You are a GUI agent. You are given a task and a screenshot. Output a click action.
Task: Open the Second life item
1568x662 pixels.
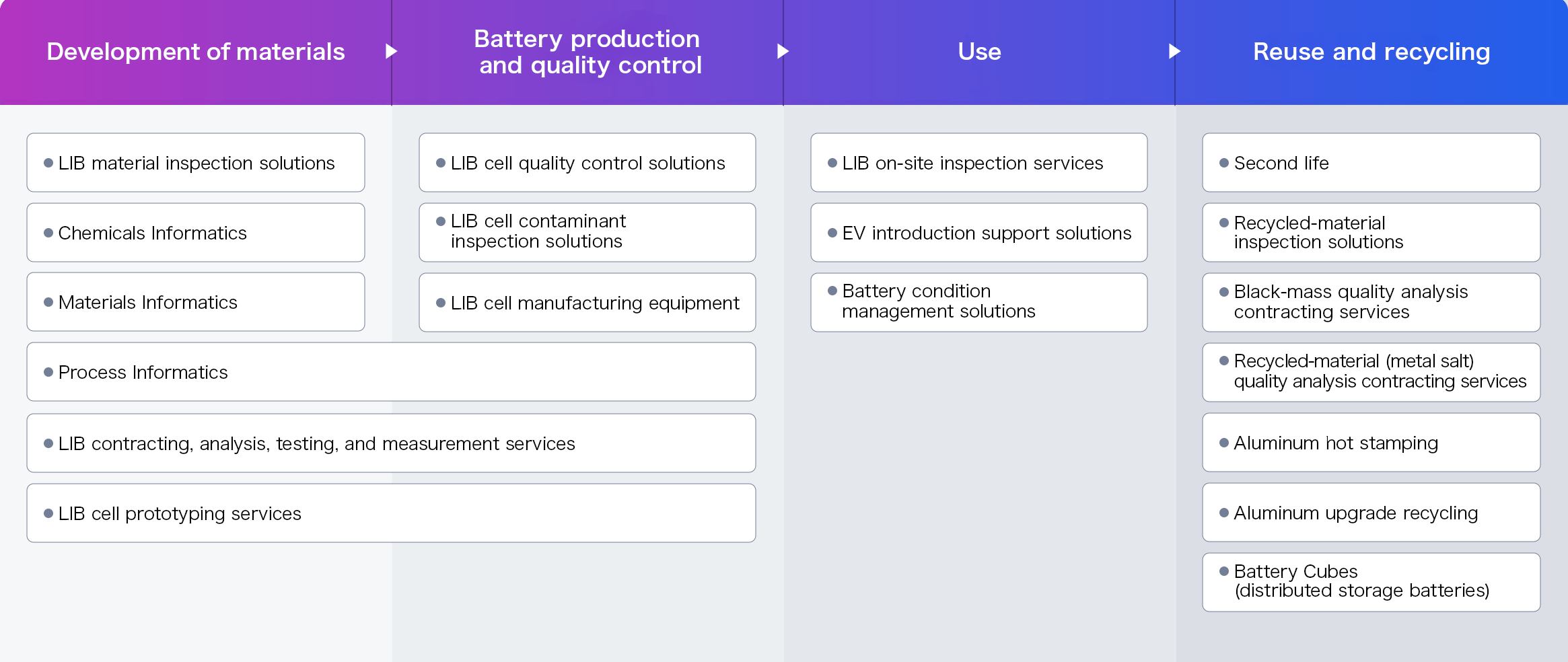click(x=1371, y=163)
